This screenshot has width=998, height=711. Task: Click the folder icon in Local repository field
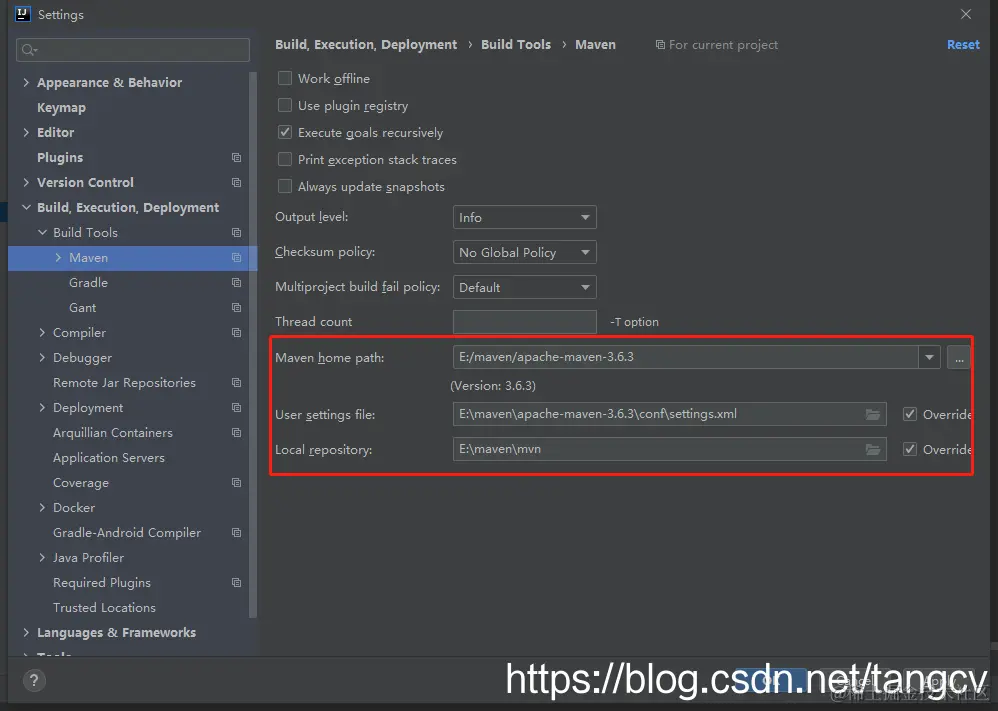point(873,449)
